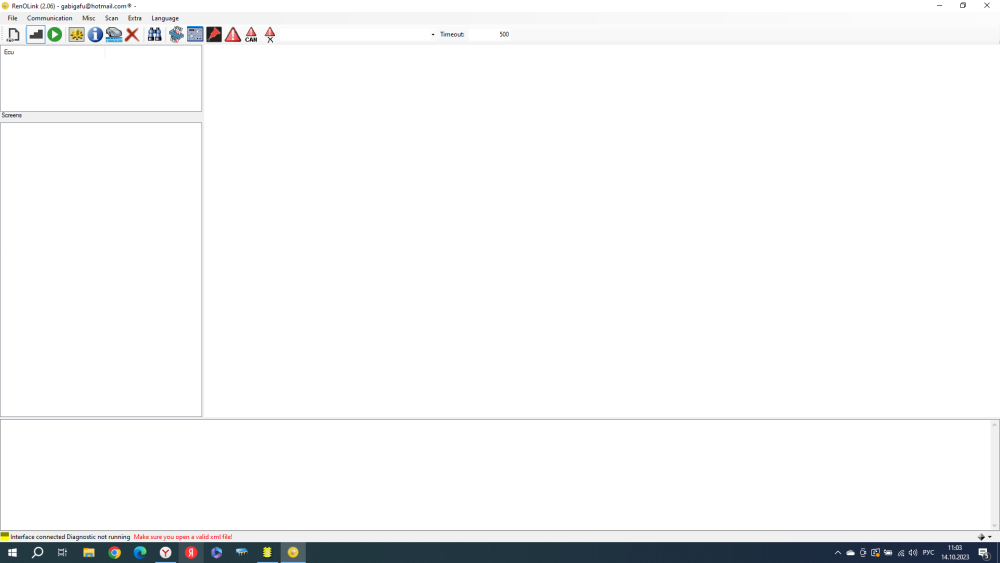1000x563 pixels.
Task: Click the blue information icon
Action: 95,35
